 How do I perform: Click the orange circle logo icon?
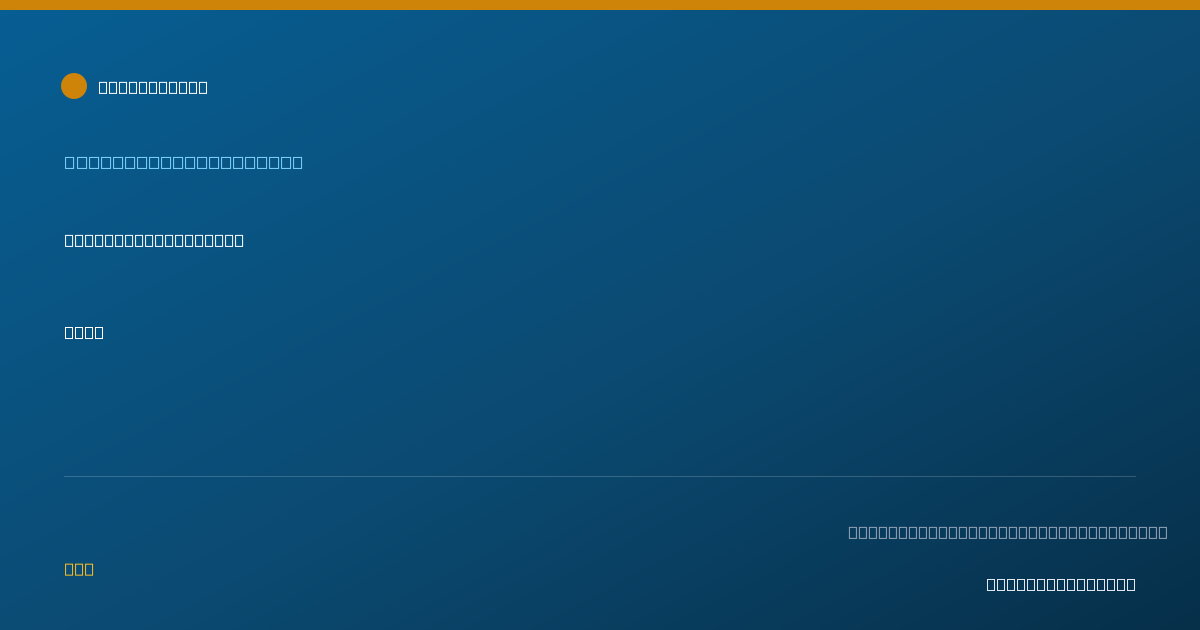[x=74, y=86]
